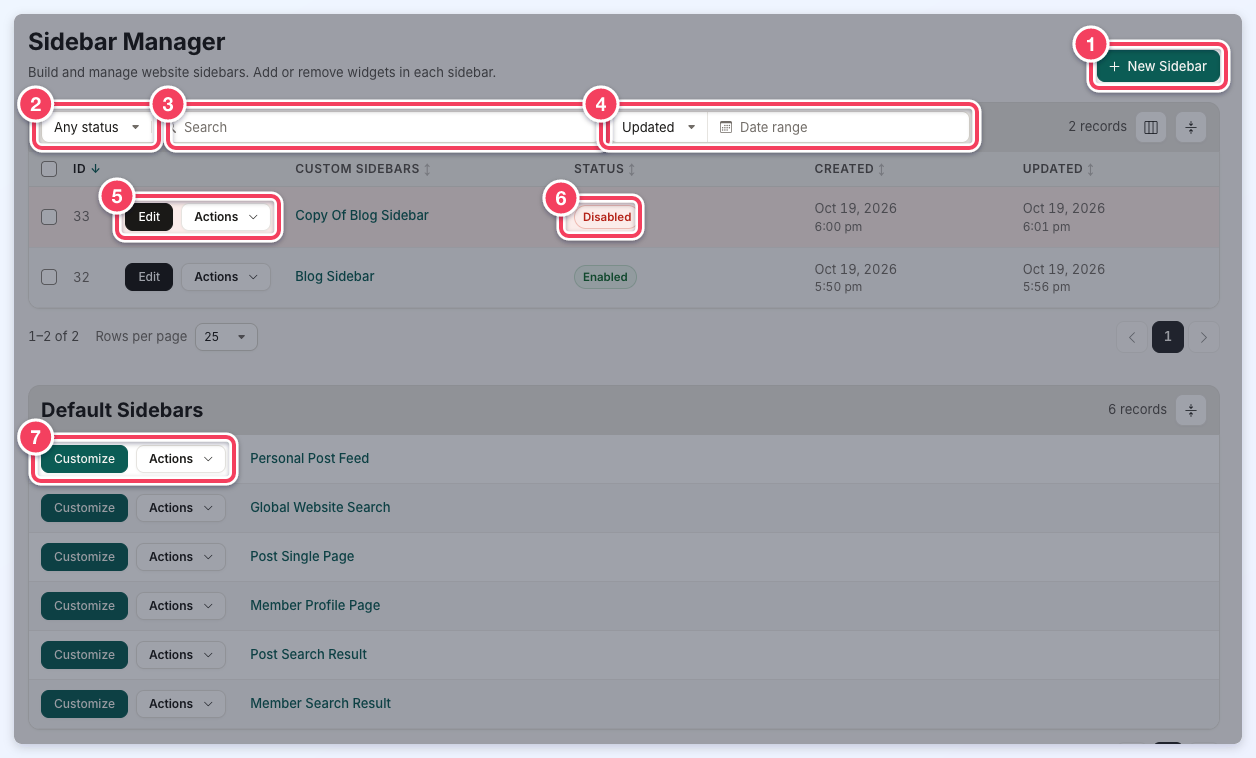Screen dimensions: 1256x758
Task: Open the Personal Post Feed link
Action: [310, 458]
